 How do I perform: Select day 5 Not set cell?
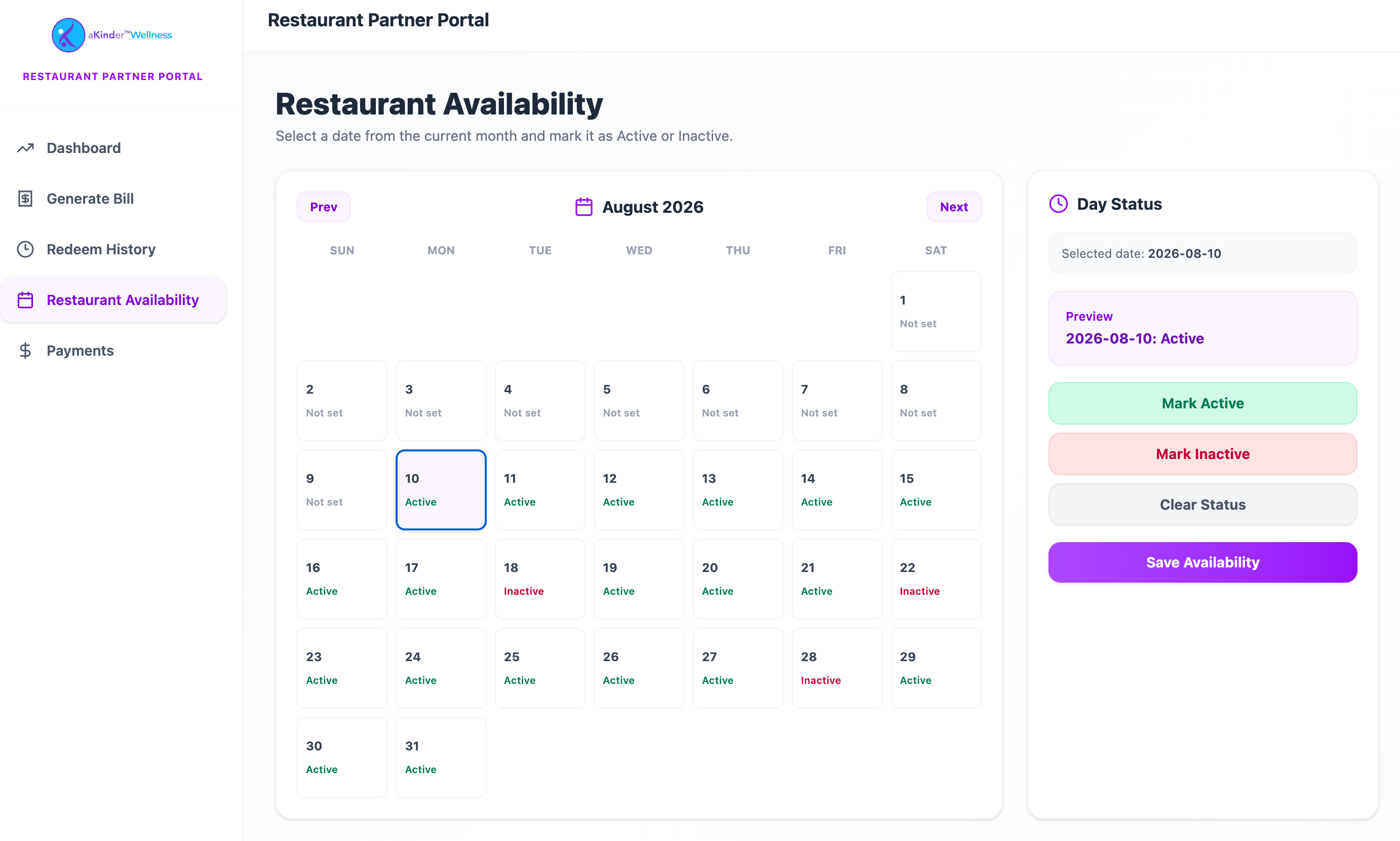point(639,401)
